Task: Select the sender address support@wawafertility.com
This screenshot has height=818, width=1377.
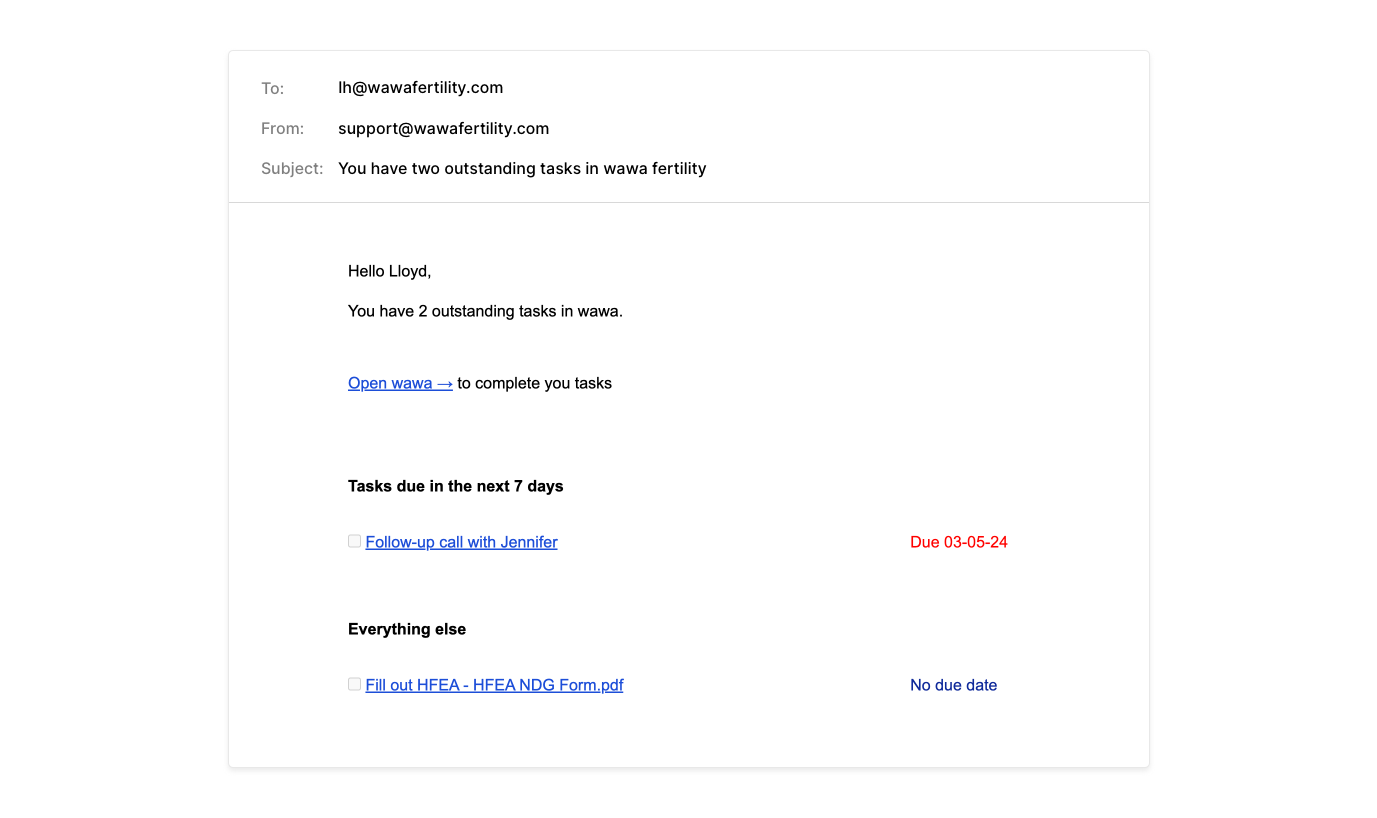Action: pos(443,128)
